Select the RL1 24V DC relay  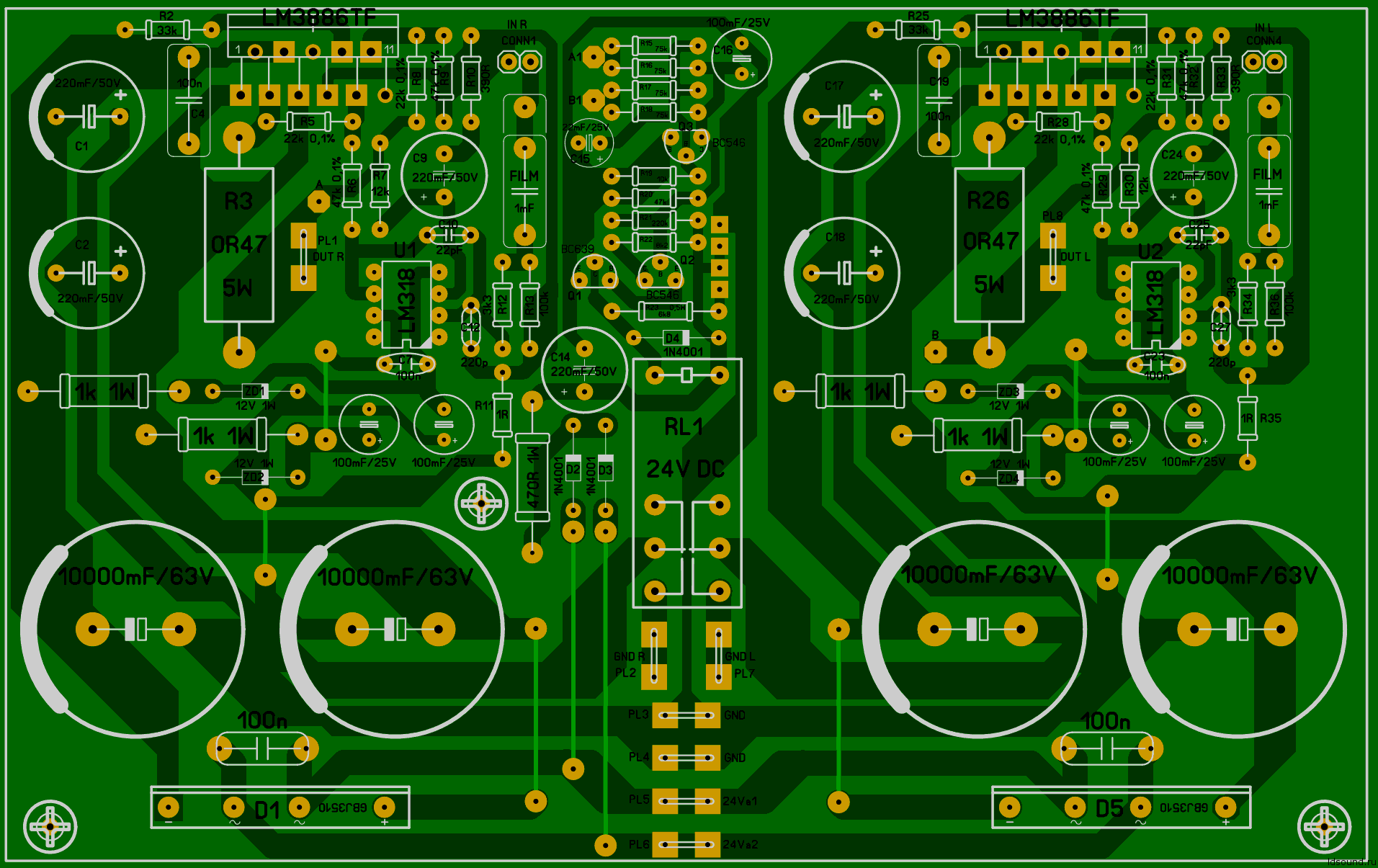(x=686, y=483)
